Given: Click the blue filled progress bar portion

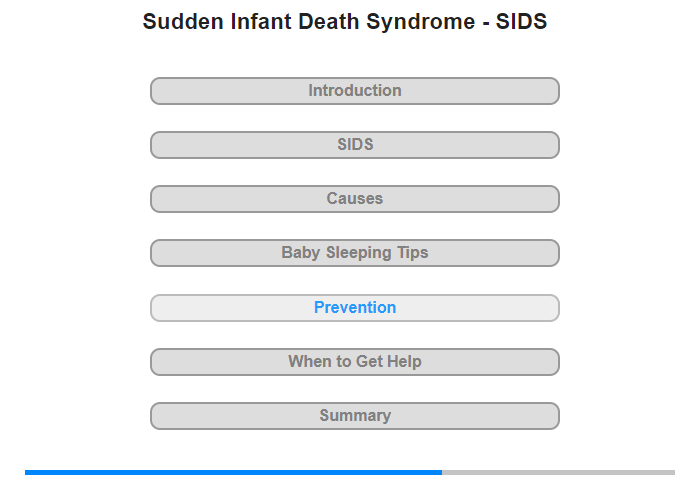Looking at the screenshot, I should pyautogui.click(x=233, y=472).
